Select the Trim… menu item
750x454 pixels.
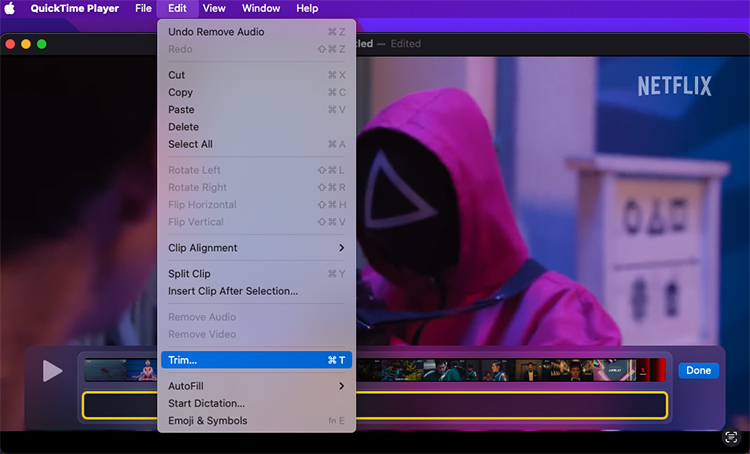[256, 360]
